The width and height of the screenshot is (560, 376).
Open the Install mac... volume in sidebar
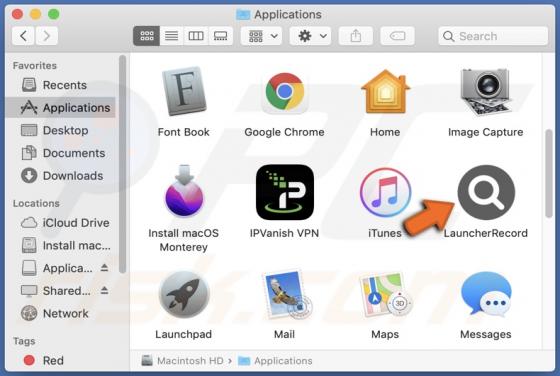pos(61,246)
